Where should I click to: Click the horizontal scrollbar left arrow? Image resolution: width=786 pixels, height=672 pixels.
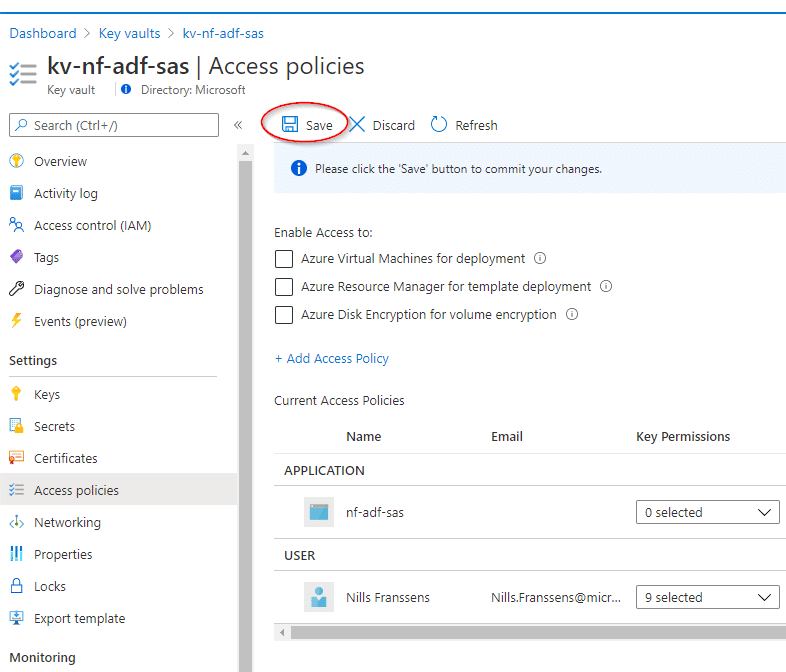point(282,632)
